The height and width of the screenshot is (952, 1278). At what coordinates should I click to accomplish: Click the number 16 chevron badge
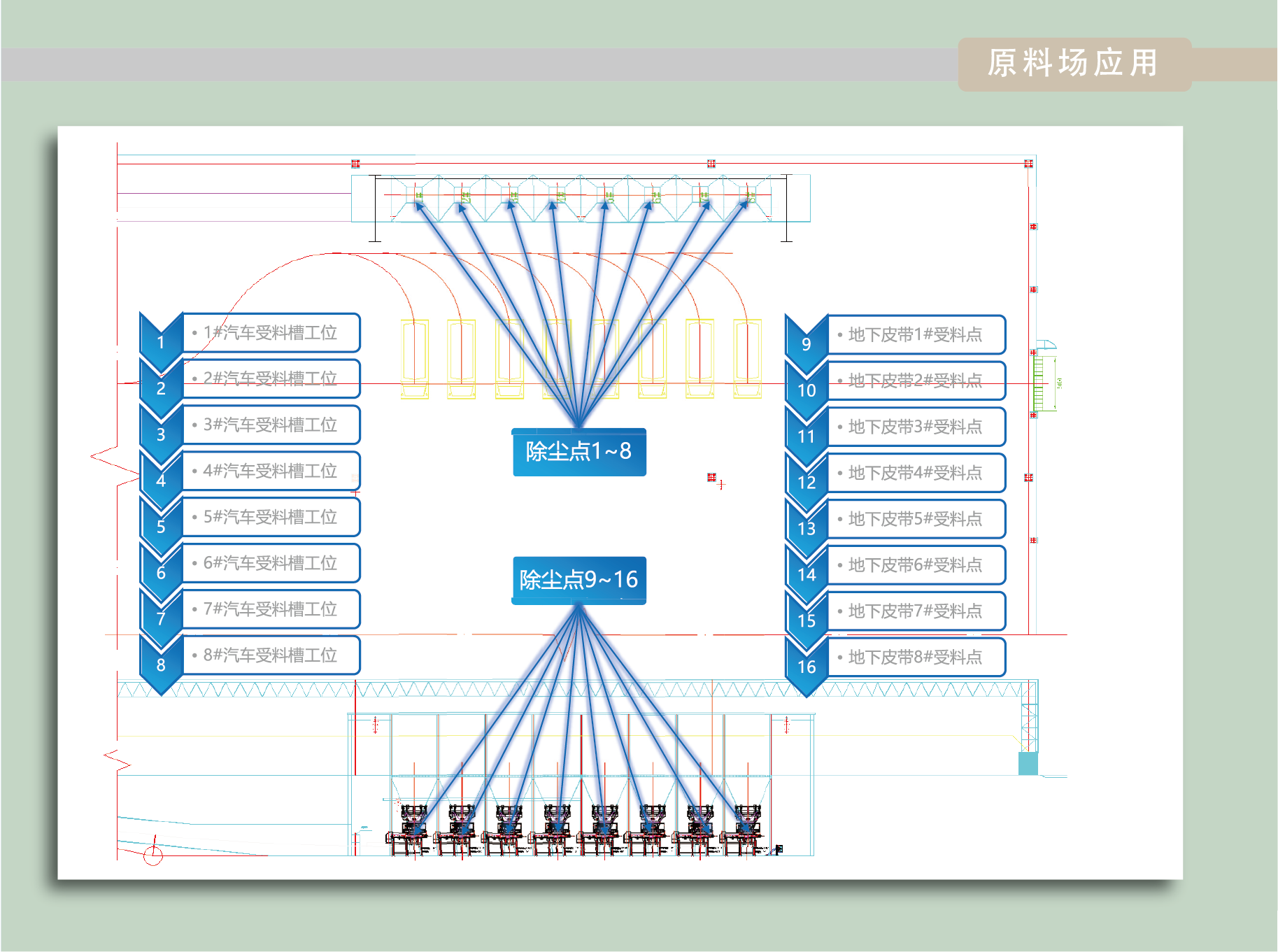(x=807, y=667)
